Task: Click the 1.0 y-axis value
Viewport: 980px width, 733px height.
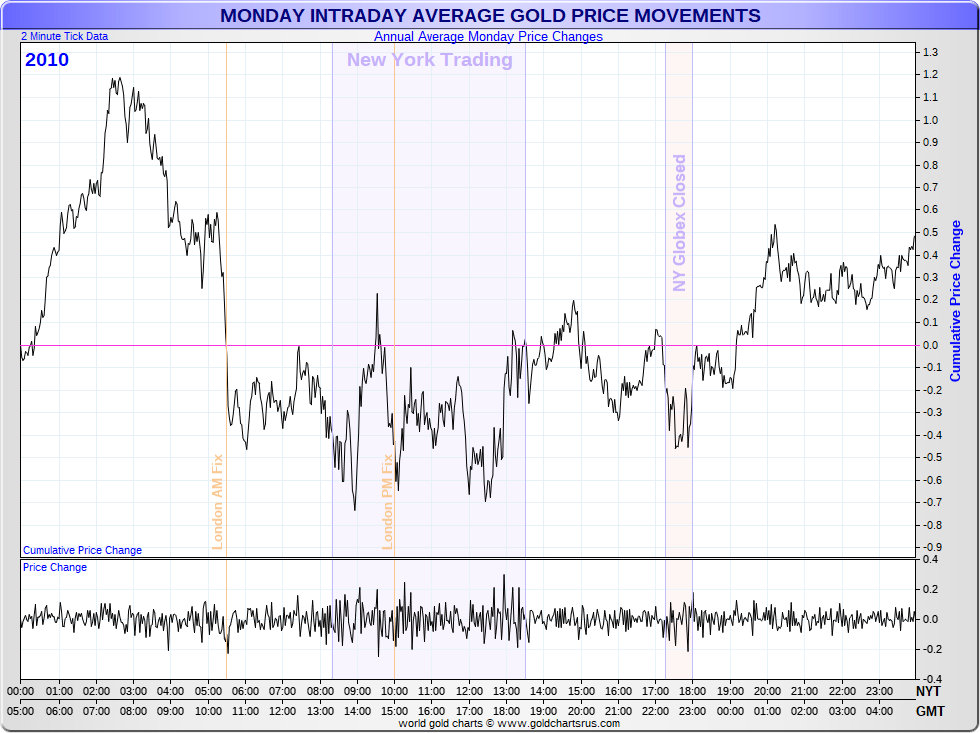Action: point(930,120)
